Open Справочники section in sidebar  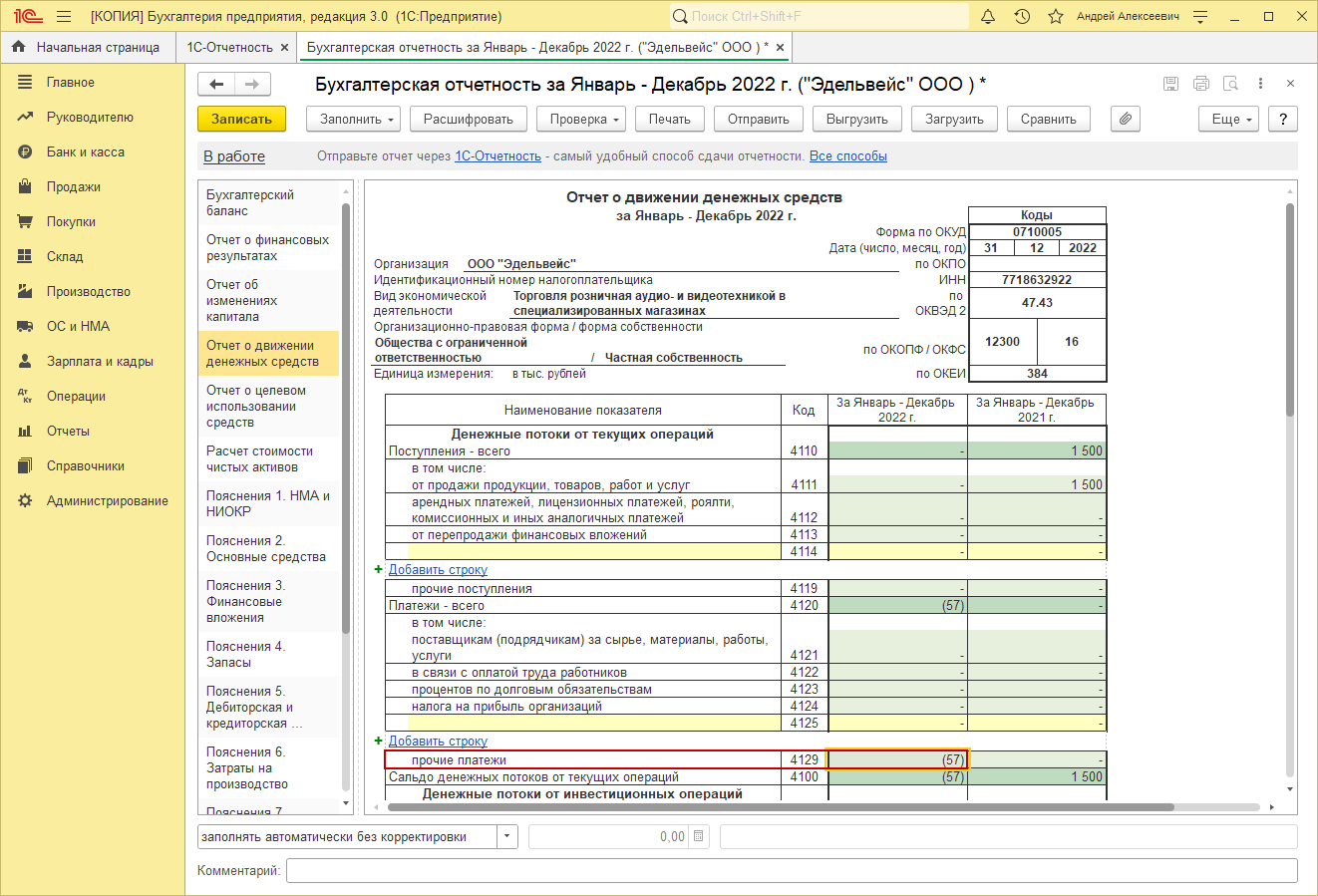pos(86,466)
